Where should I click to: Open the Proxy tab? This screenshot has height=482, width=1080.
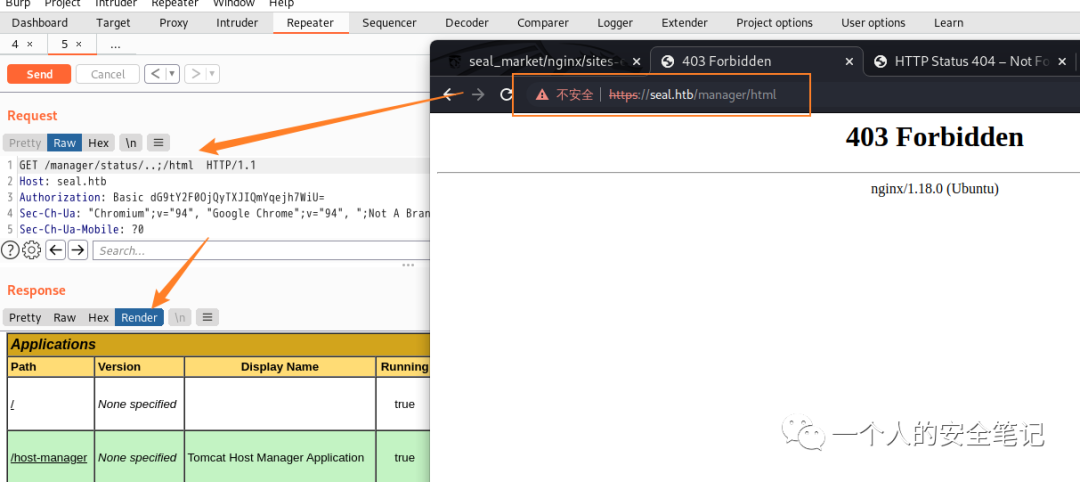174,23
